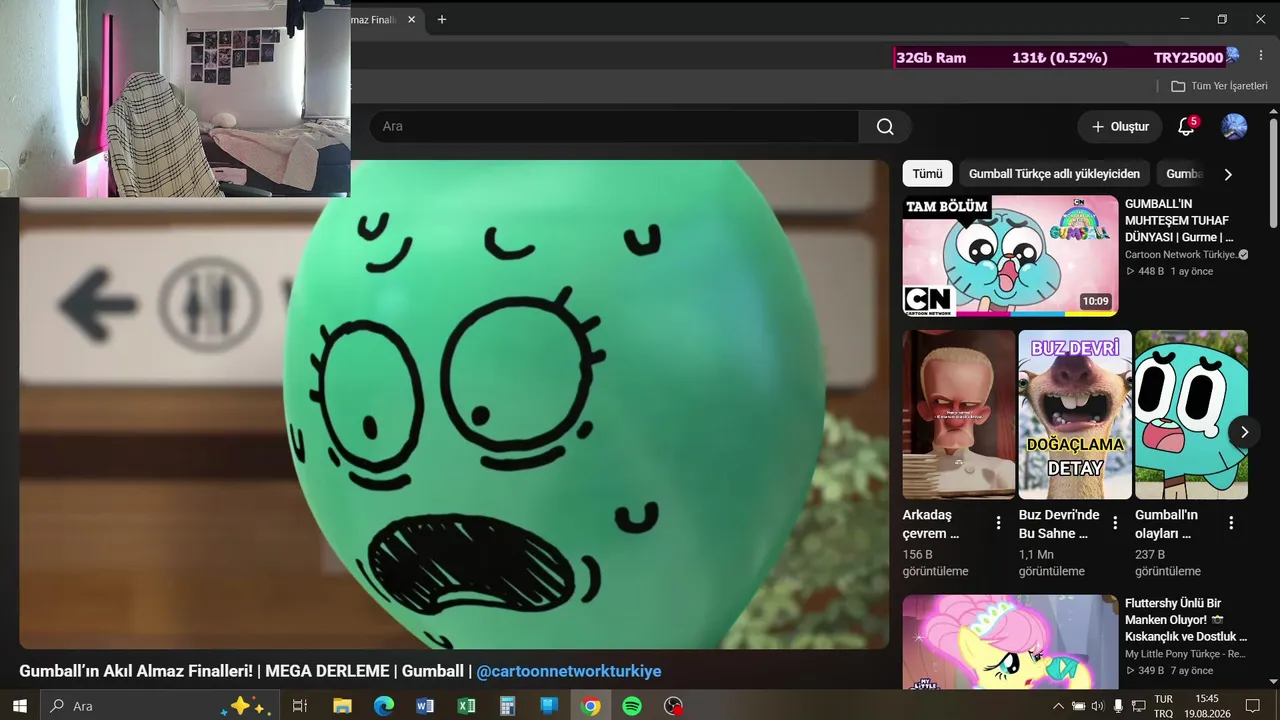Screen dimensions: 1280x720
Task: Click the scrollbar down arrow
Action: [x=1273, y=681]
